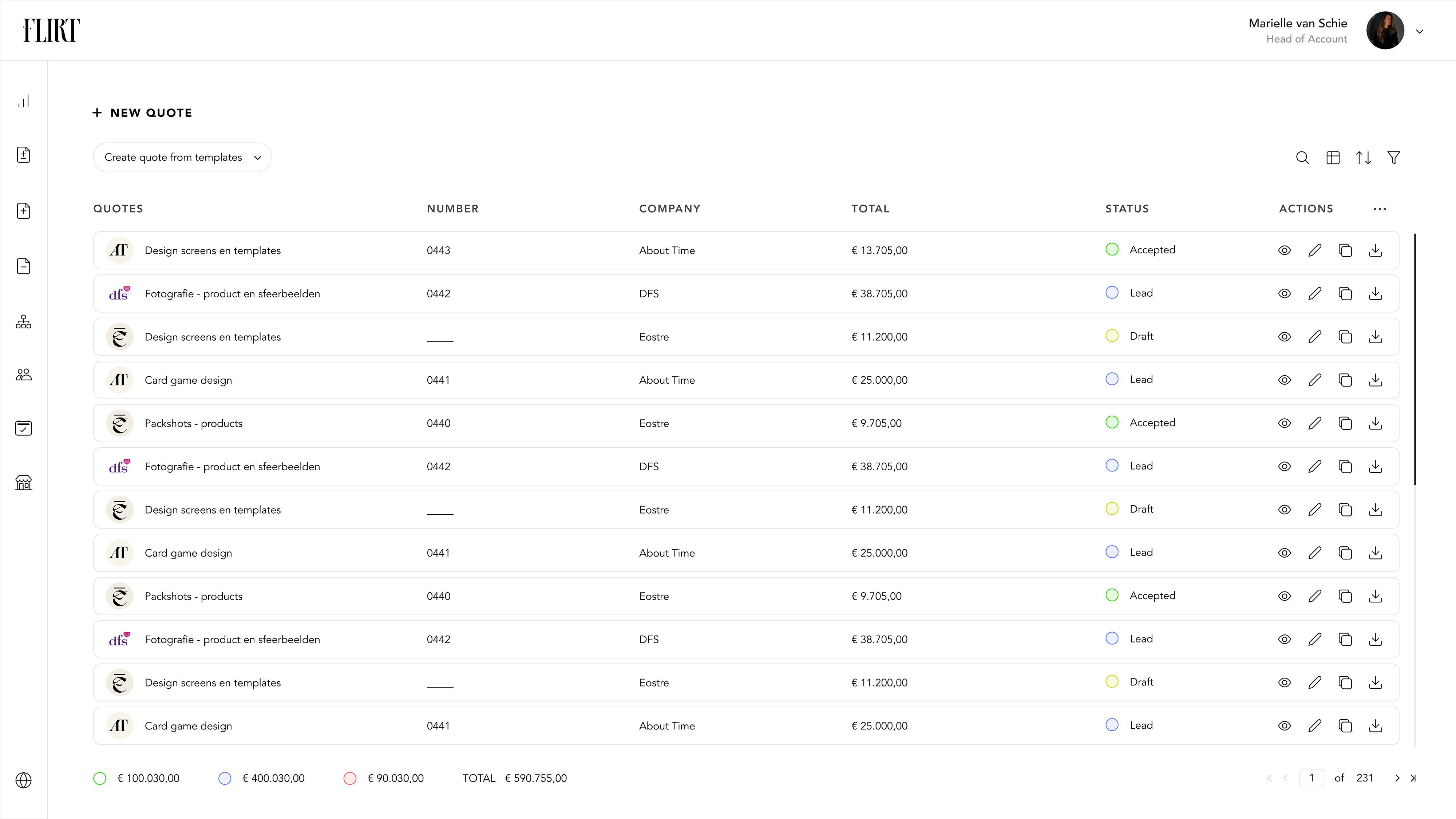Open the analytics bar chart sidebar icon
This screenshot has width=1456, height=819.
click(23, 101)
